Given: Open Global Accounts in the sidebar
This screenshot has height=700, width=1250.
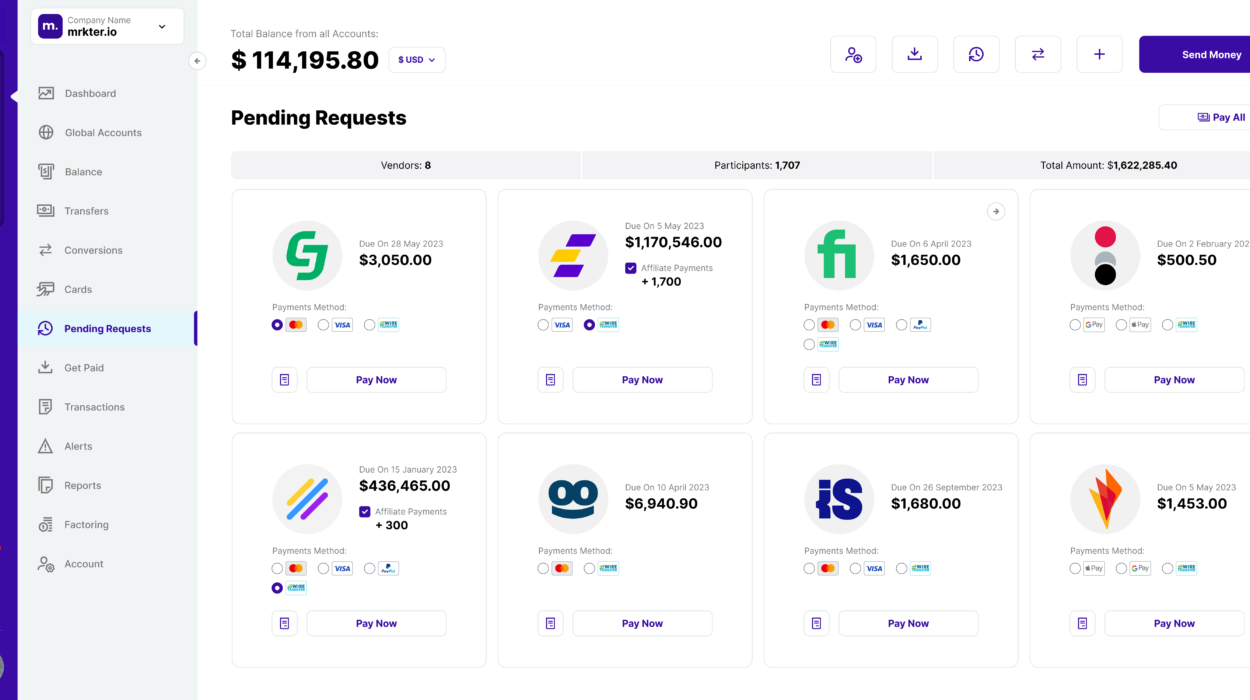Looking at the screenshot, I should tap(103, 133).
